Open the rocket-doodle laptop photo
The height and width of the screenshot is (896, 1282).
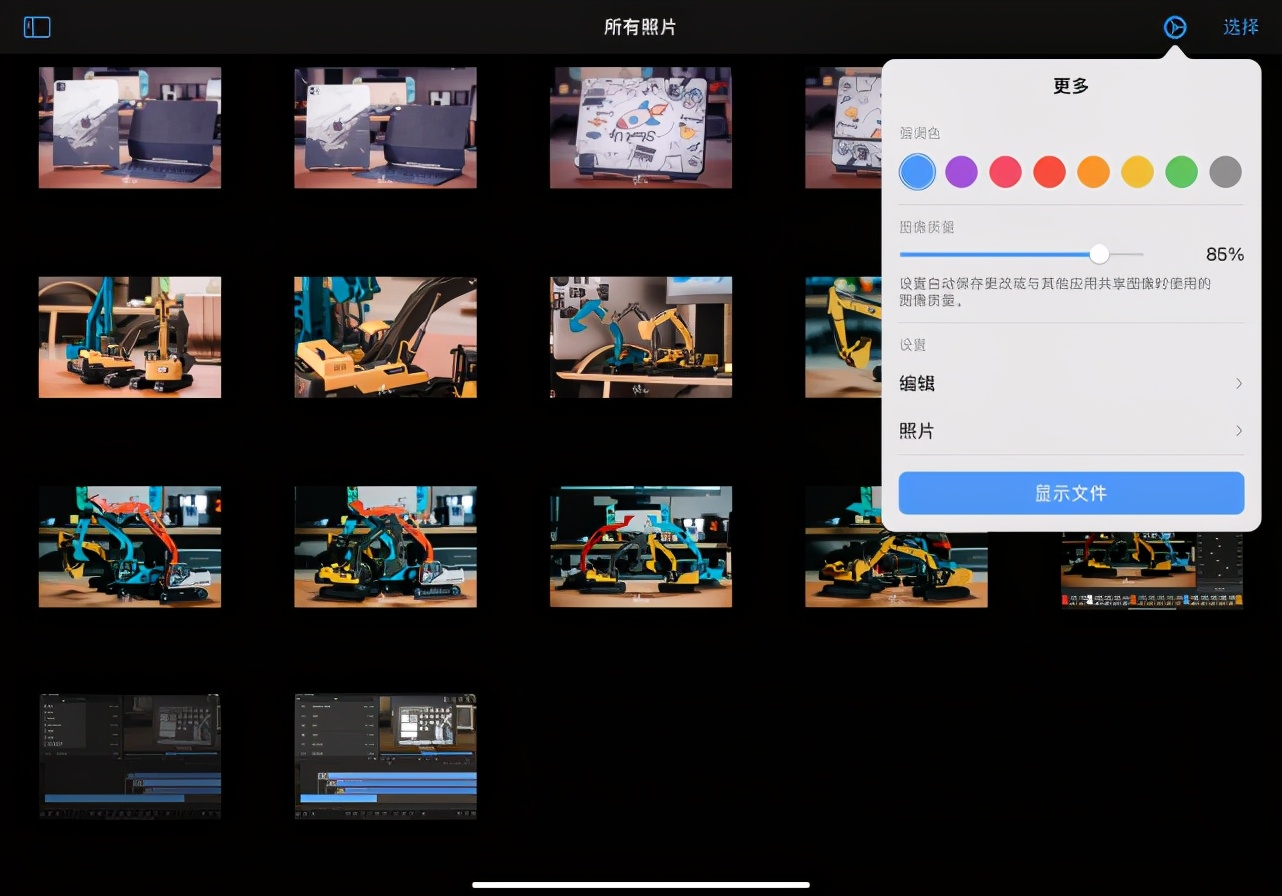tap(640, 127)
